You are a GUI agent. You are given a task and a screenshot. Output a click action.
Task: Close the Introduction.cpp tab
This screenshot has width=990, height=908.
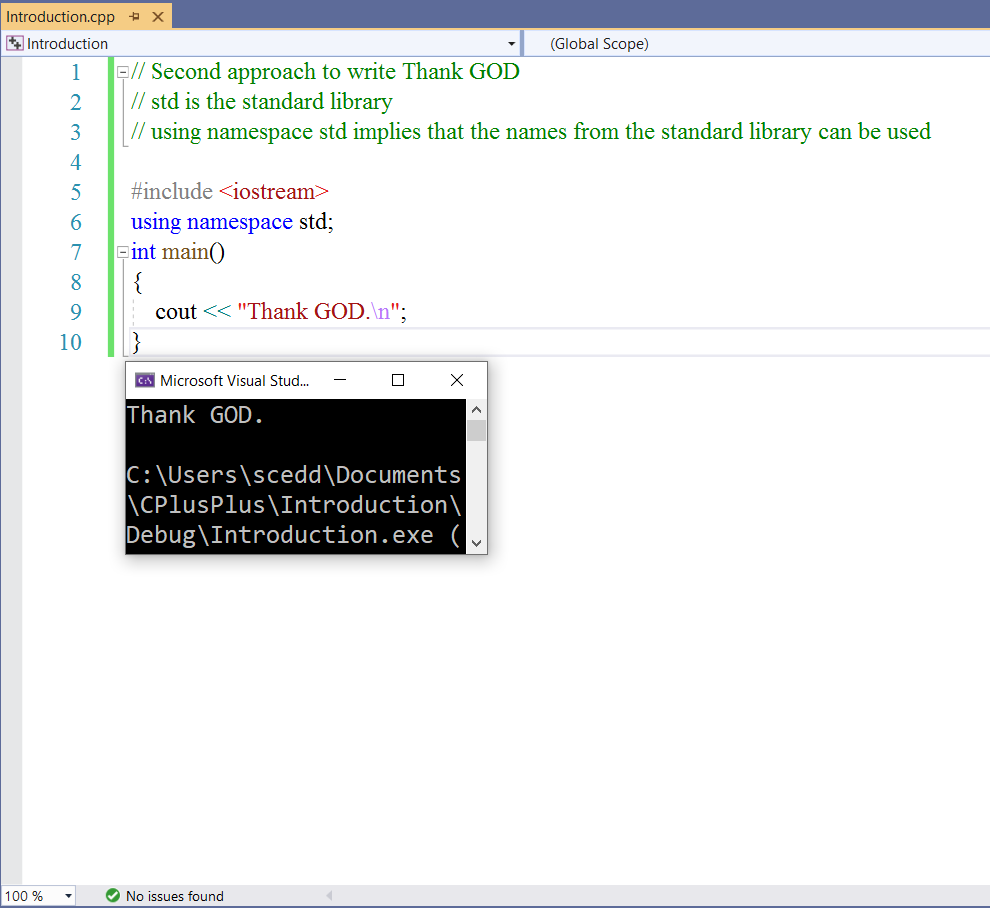pos(158,17)
